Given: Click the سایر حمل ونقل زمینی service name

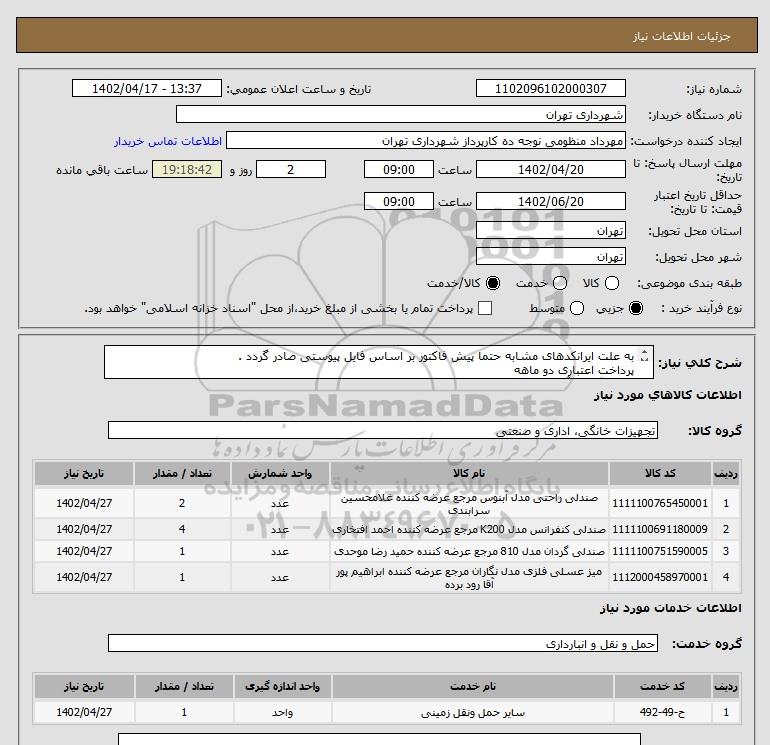Looking at the screenshot, I should [x=472, y=713].
